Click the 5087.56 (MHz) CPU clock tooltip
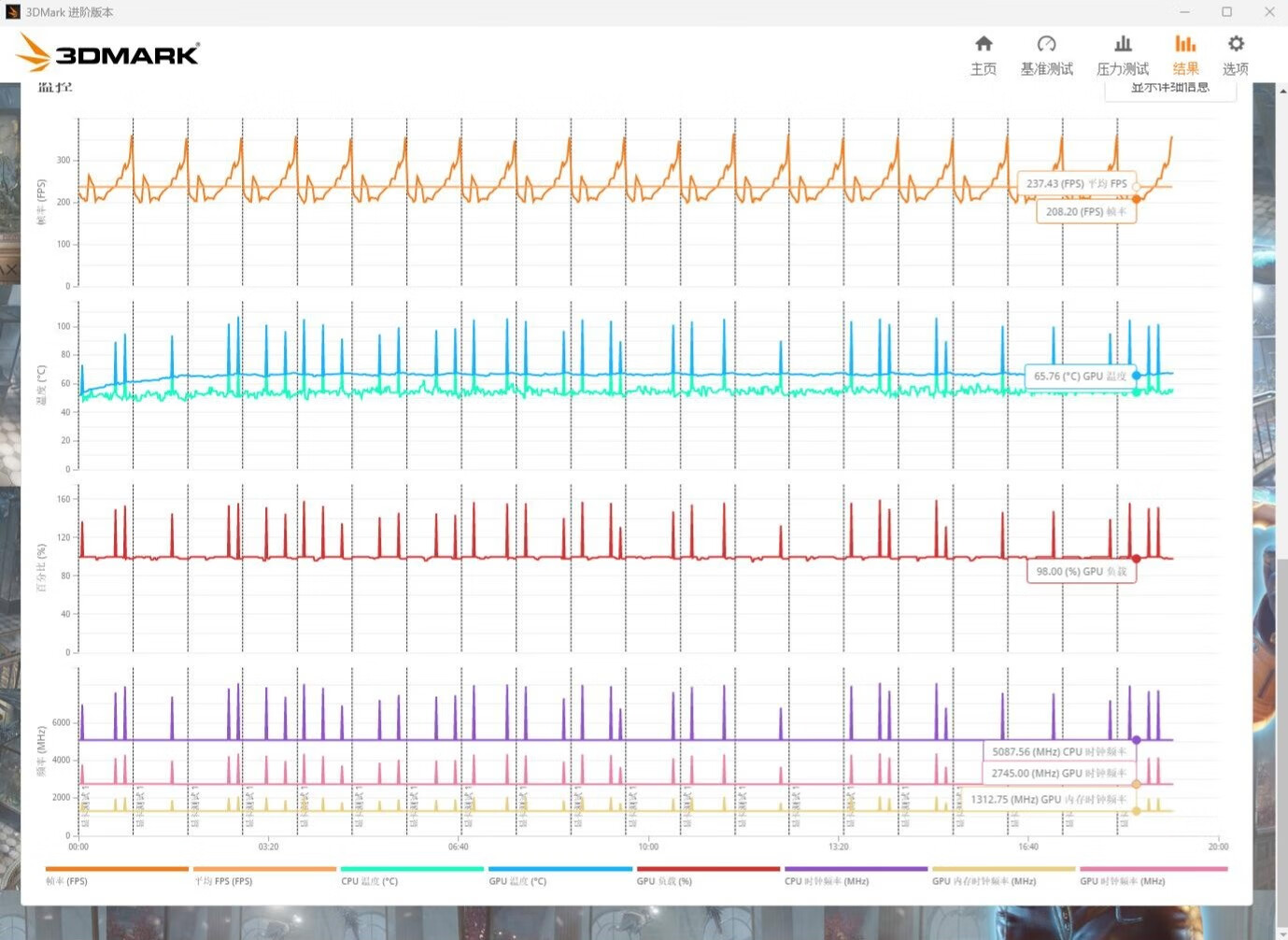 click(x=1059, y=752)
